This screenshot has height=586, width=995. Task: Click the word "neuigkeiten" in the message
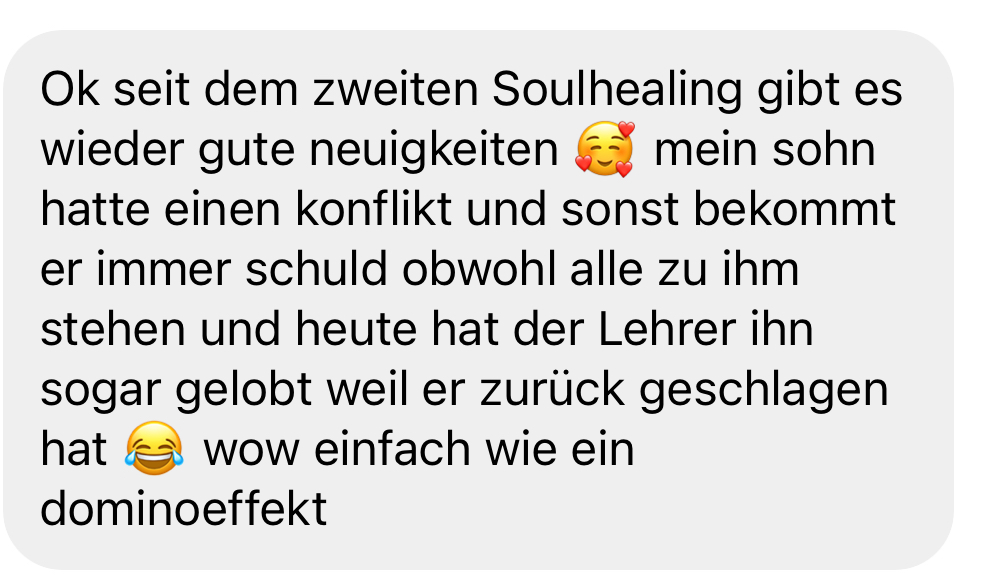tap(433, 150)
